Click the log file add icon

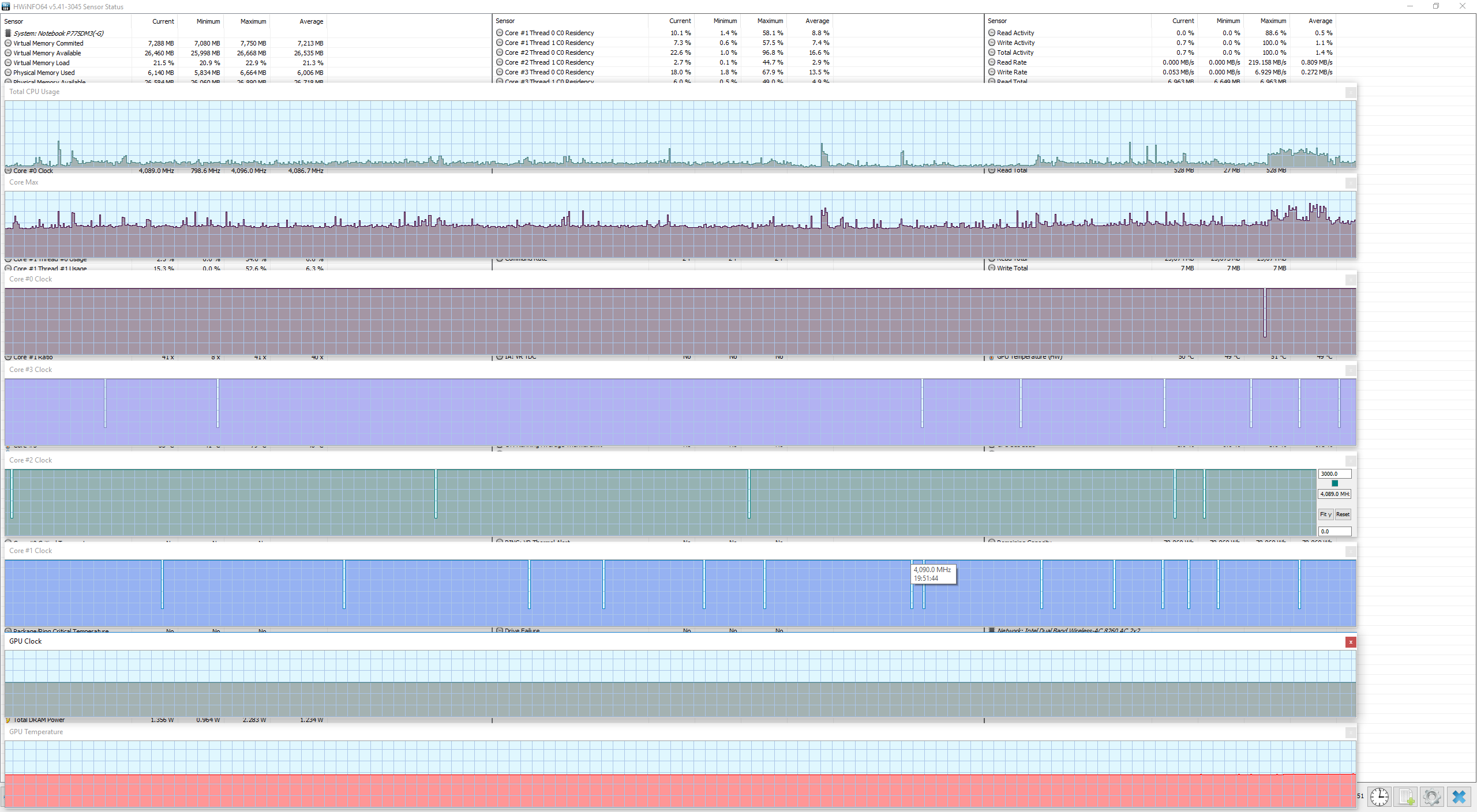[1406, 797]
